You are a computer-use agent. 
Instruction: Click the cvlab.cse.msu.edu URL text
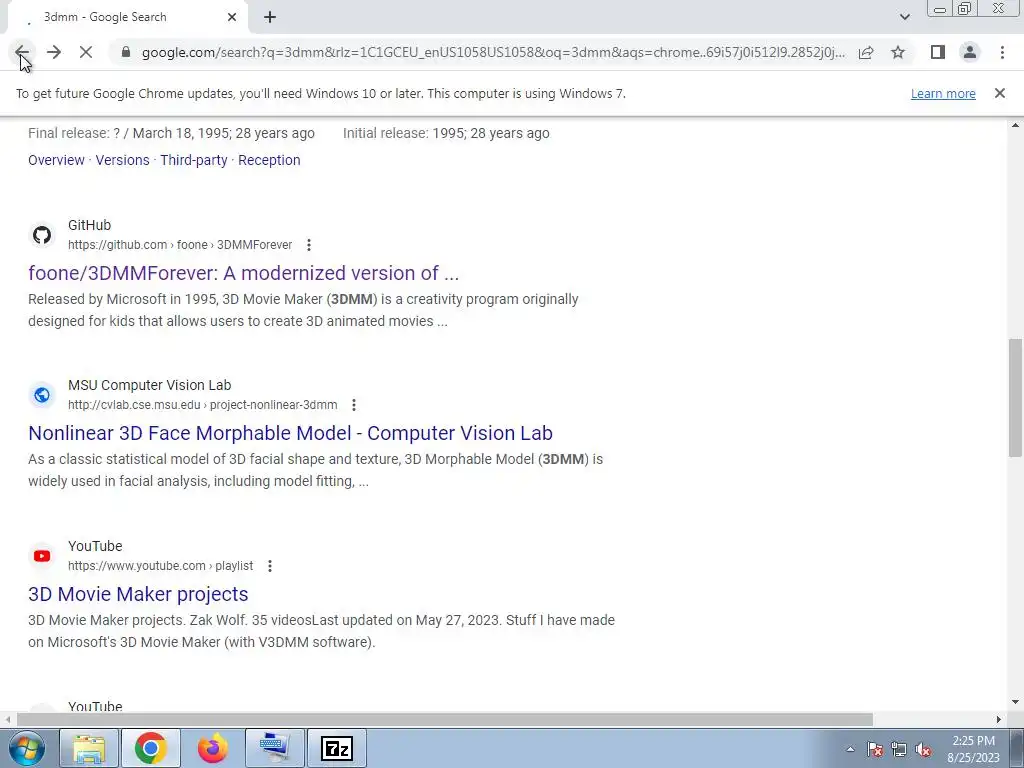202,405
